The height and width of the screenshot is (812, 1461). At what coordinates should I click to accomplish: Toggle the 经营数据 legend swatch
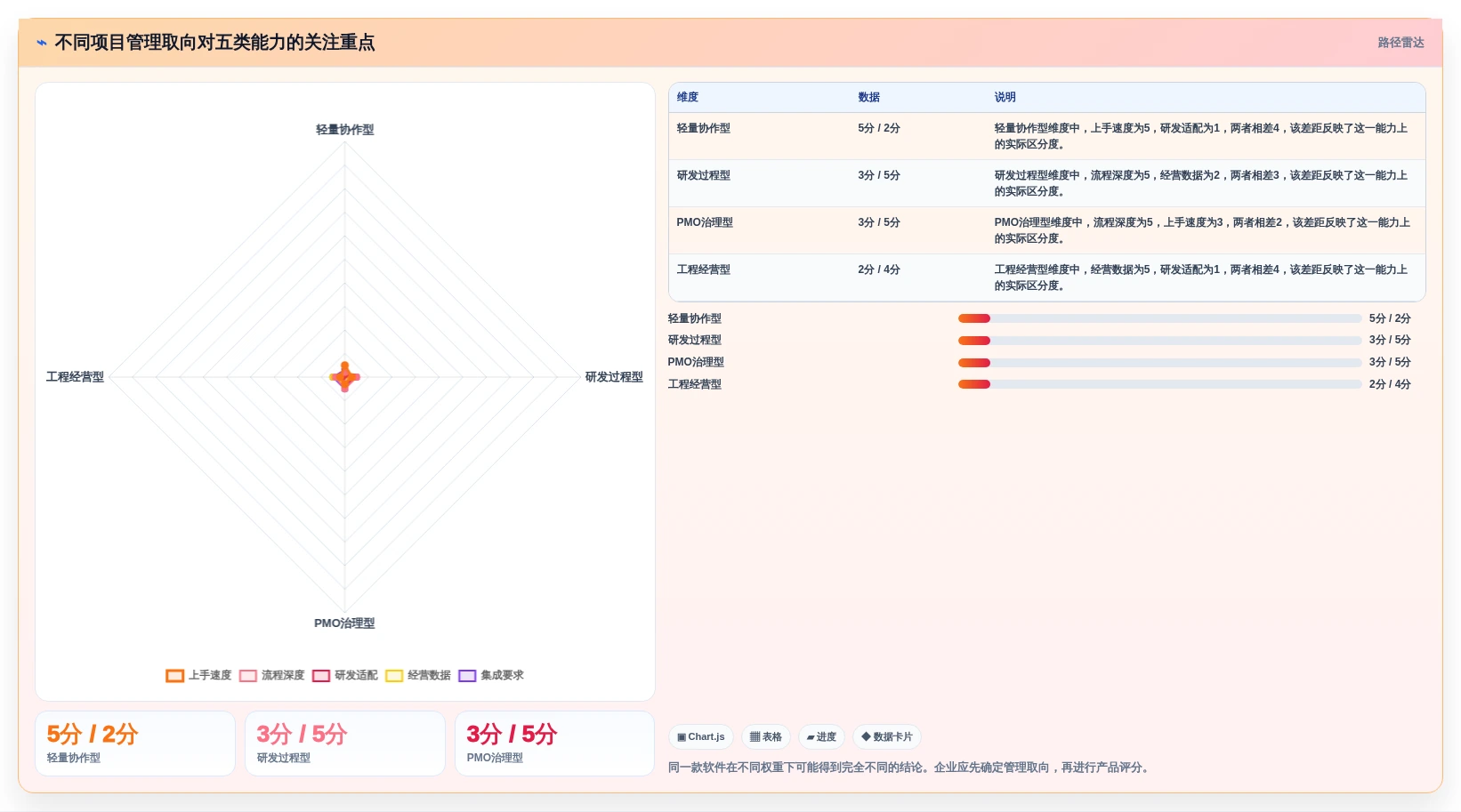click(394, 676)
